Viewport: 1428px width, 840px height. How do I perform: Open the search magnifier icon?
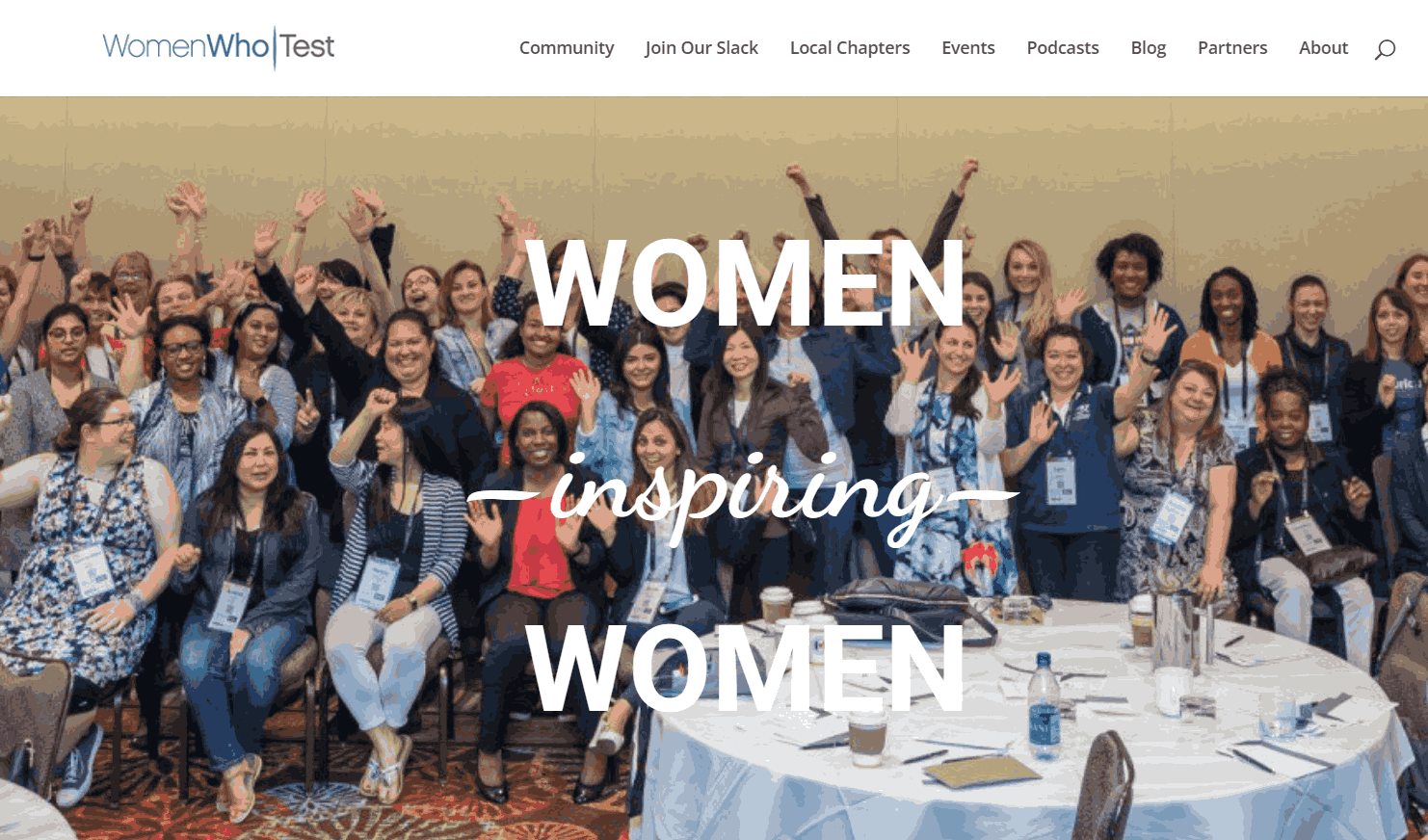(1385, 49)
